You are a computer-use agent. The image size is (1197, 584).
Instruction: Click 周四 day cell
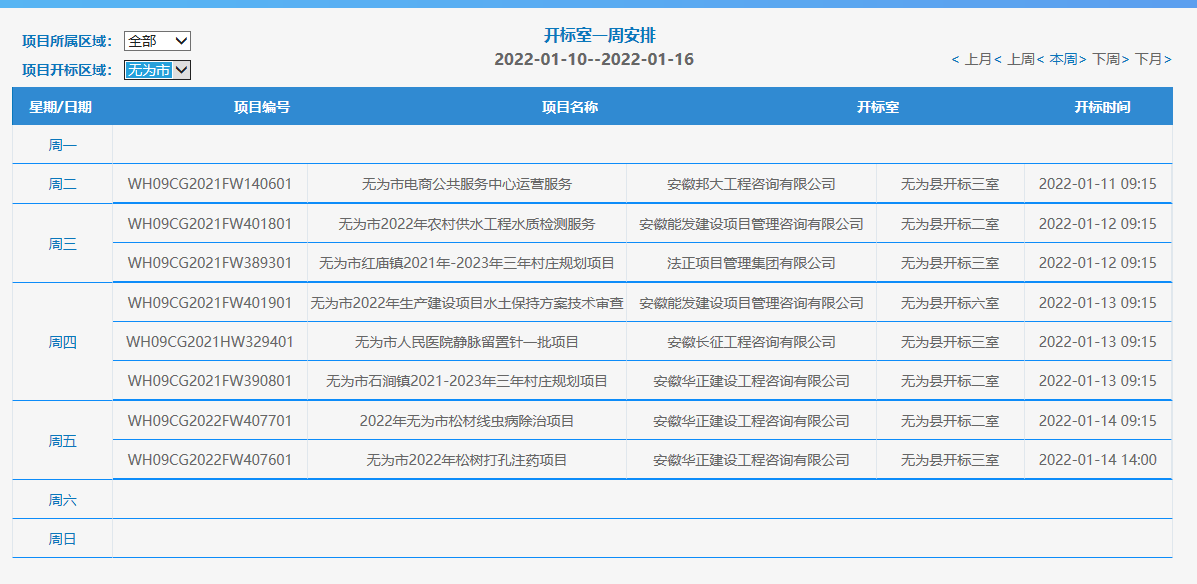[62, 342]
